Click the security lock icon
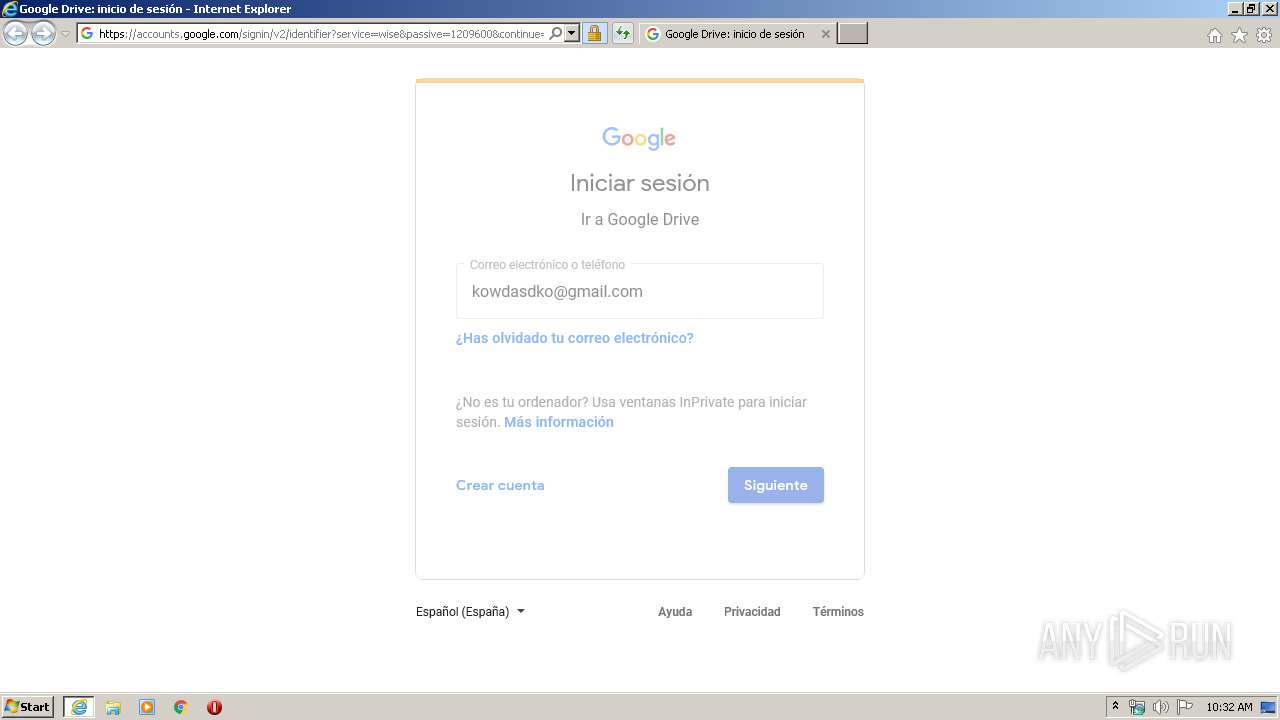The height and width of the screenshot is (720, 1280). 594,33
